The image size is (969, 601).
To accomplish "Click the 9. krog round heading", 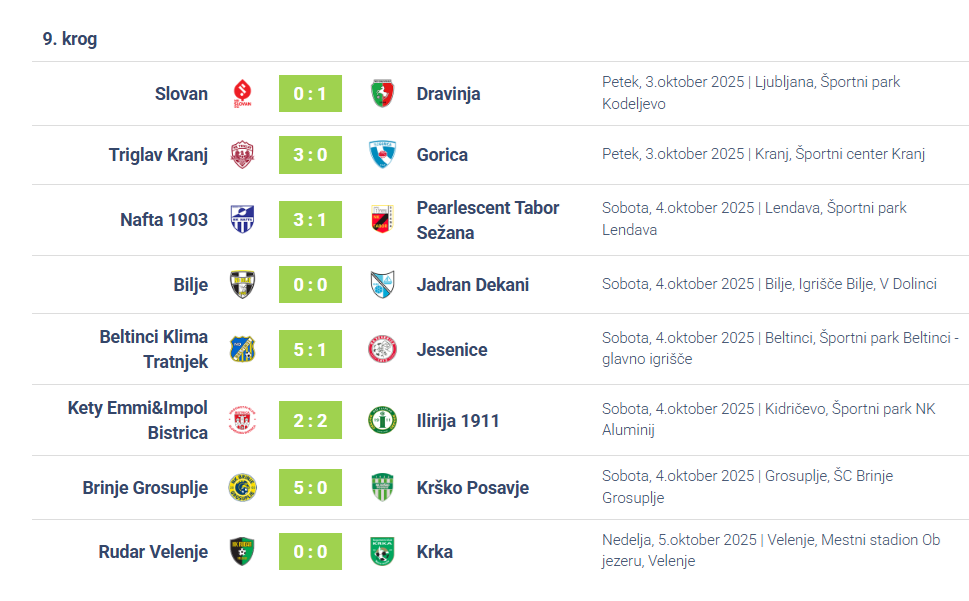I will tap(70, 40).
